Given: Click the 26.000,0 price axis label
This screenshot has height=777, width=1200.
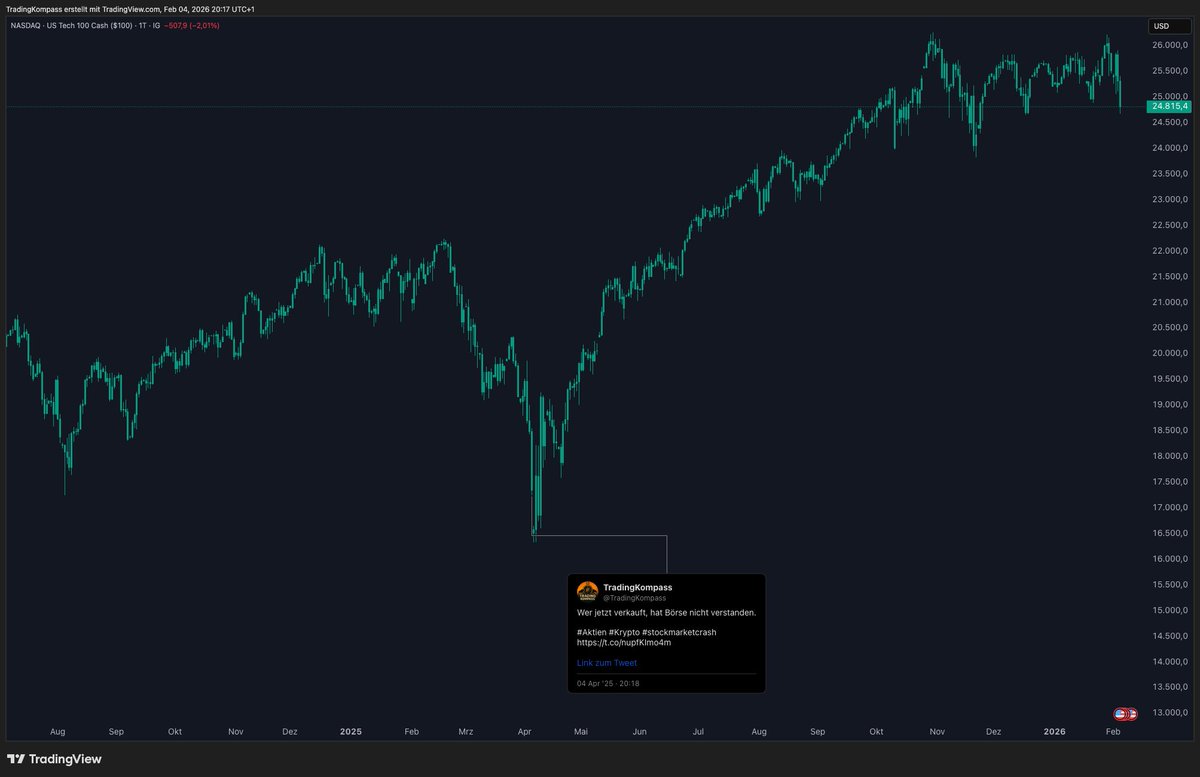Looking at the screenshot, I should [1170, 45].
